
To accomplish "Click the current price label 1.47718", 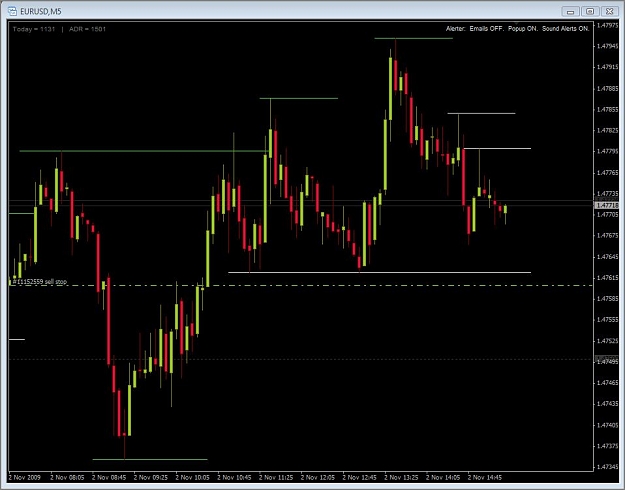I will pyautogui.click(x=607, y=205).
